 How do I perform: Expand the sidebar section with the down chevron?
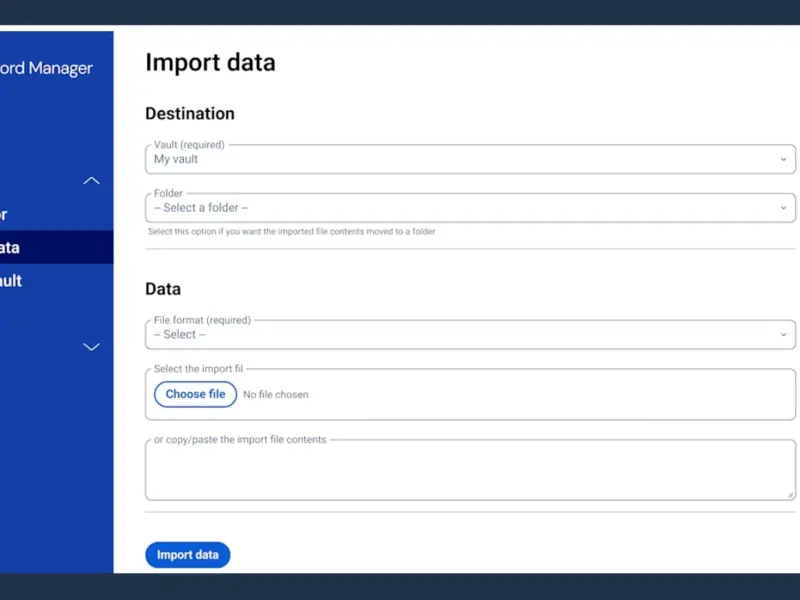click(91, 347)
